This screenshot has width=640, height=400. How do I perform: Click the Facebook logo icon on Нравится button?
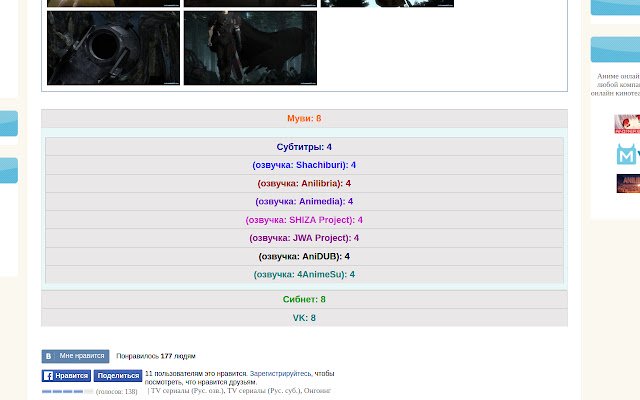pyautogui.click(x=48, y=376)
